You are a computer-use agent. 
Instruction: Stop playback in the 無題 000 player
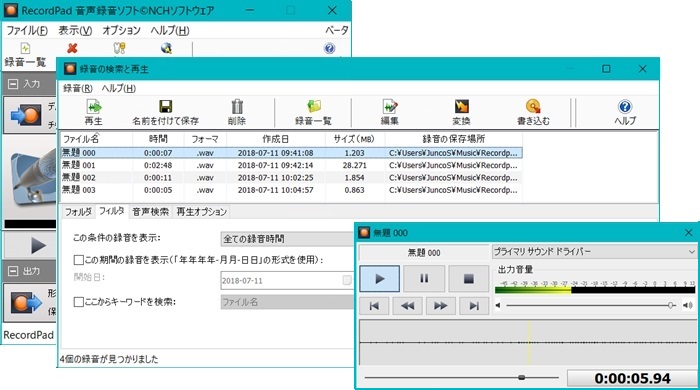(x=468, y=279)
